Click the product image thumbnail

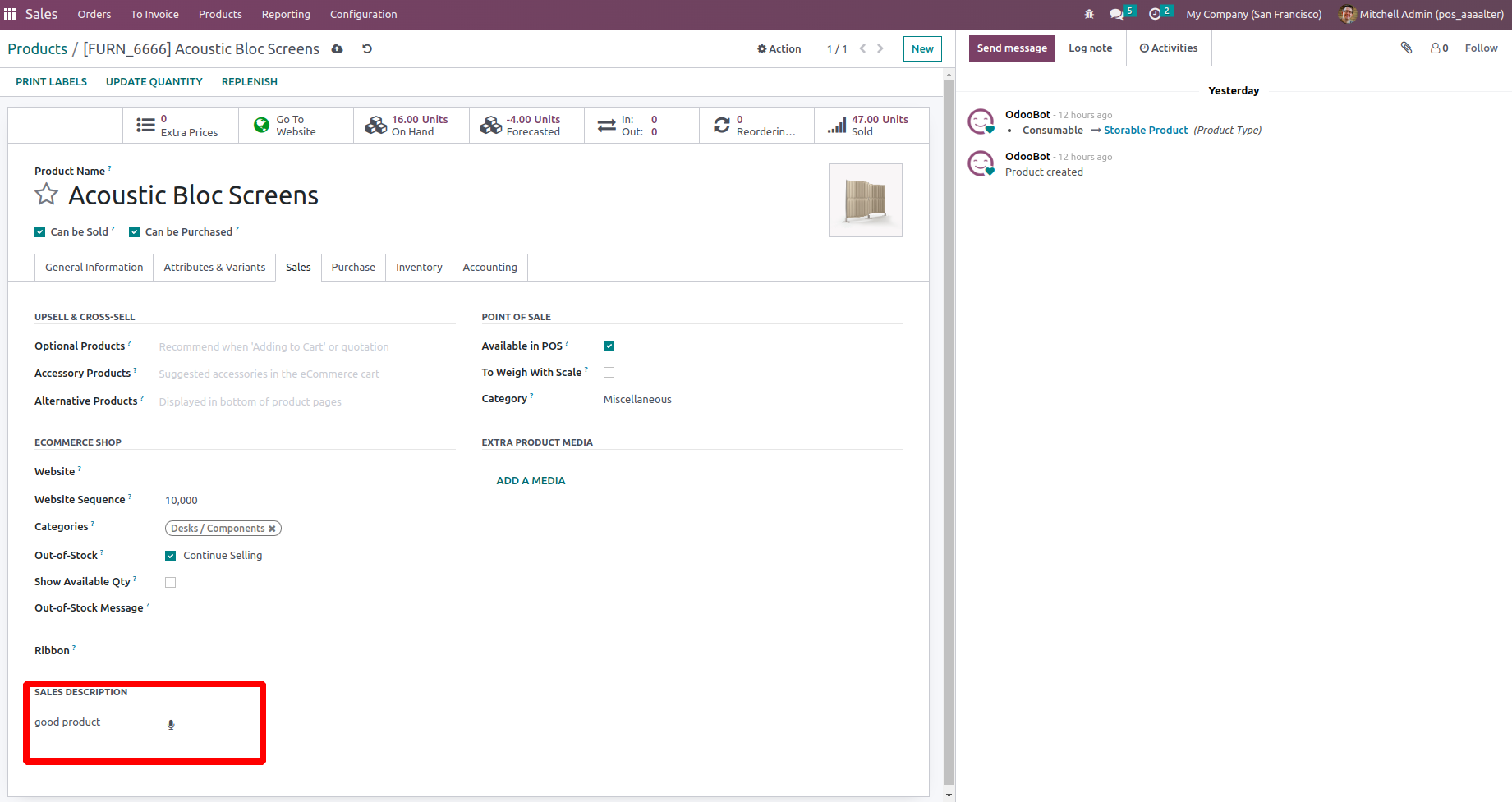tap(866, 200)
